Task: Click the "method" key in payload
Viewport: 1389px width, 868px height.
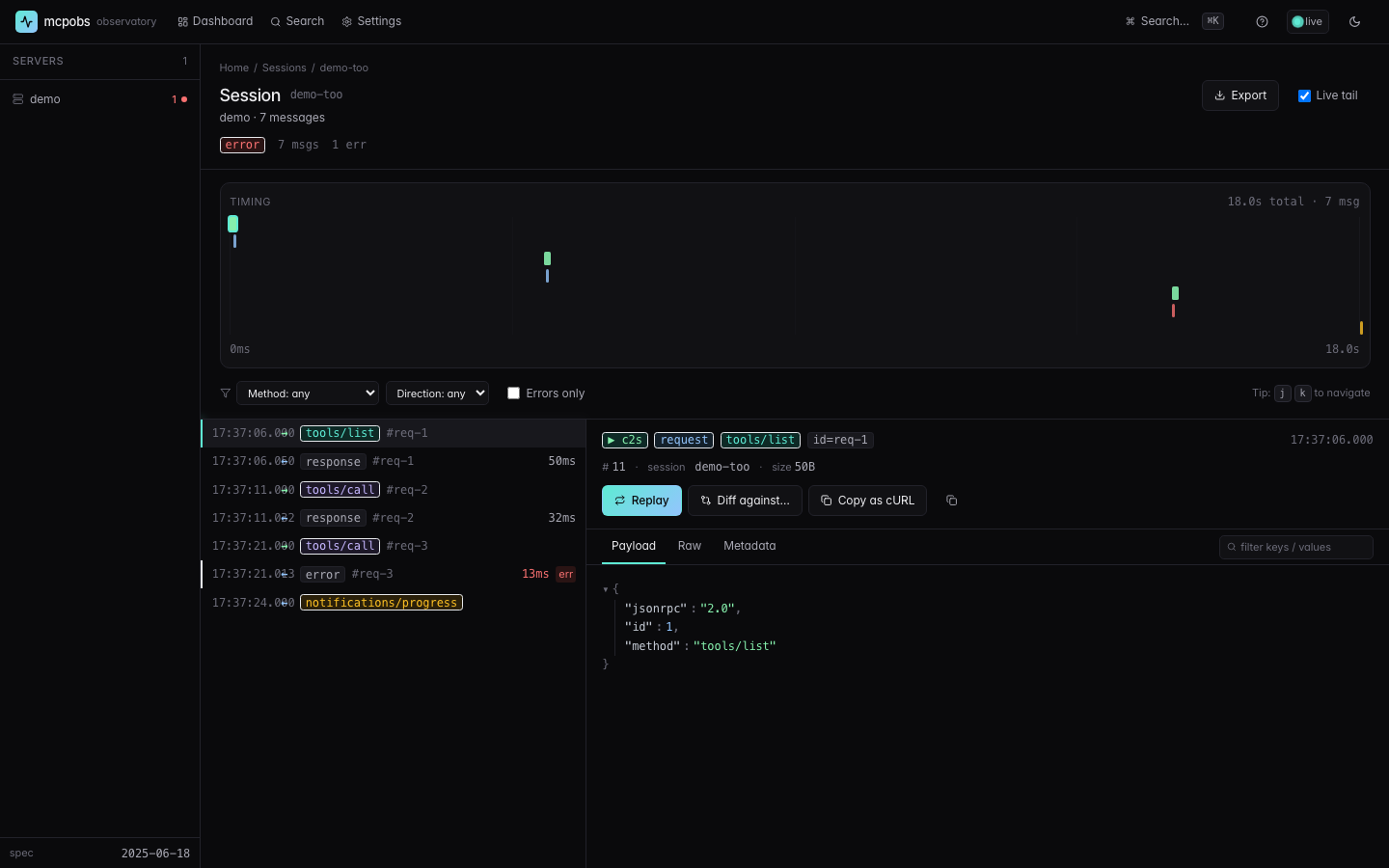Action: 652,646
